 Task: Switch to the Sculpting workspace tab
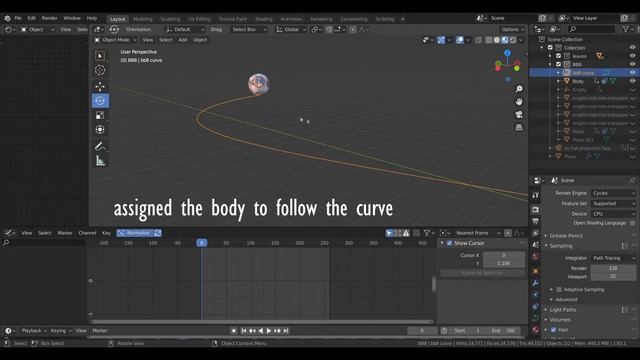tap(170, 19)
